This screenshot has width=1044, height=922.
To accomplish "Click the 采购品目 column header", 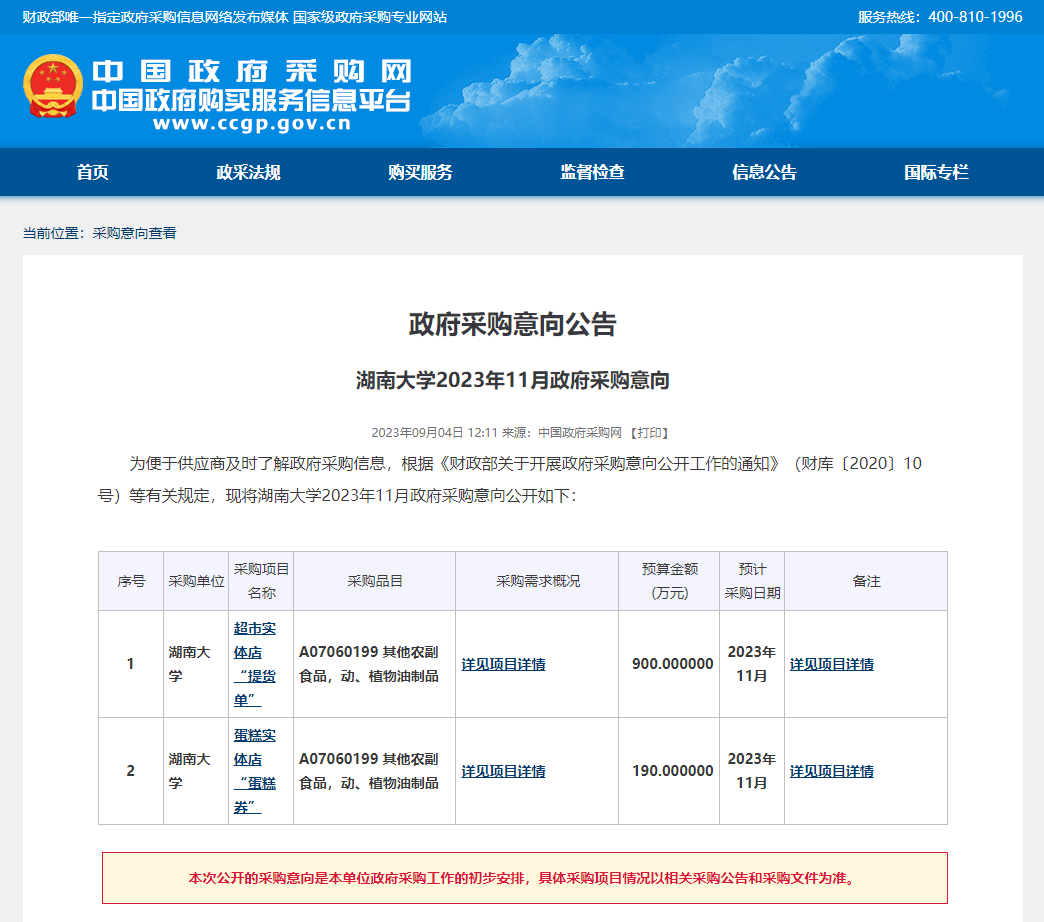I will point(375,581).
